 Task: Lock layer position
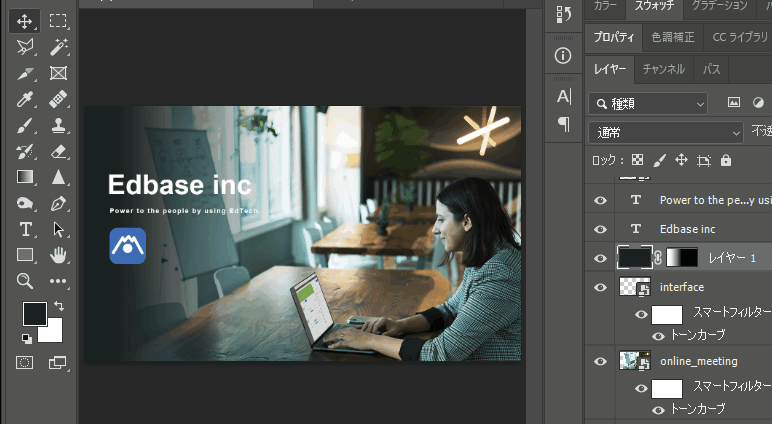point(681,160)
